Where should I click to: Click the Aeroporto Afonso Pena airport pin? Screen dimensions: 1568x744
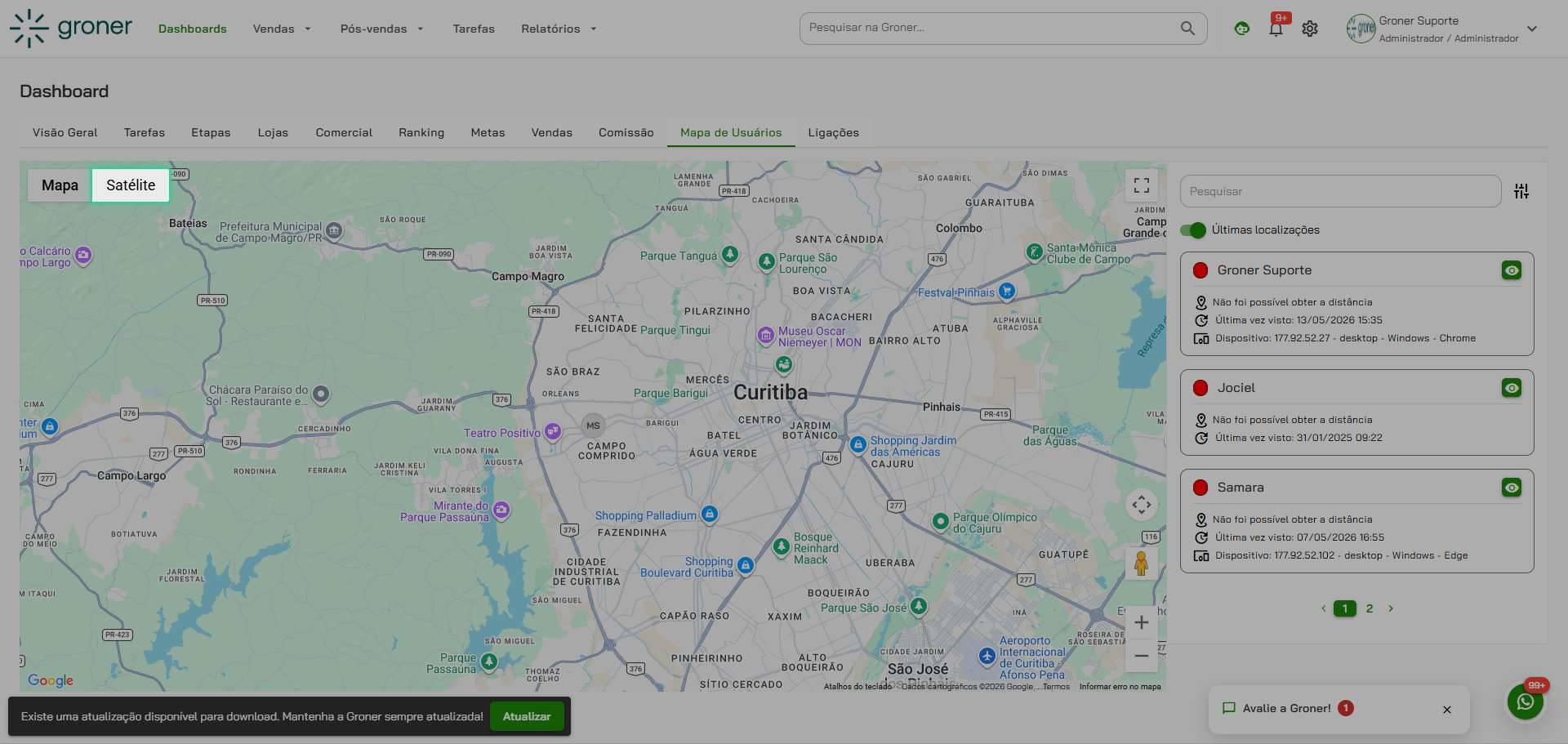[987, 656]
